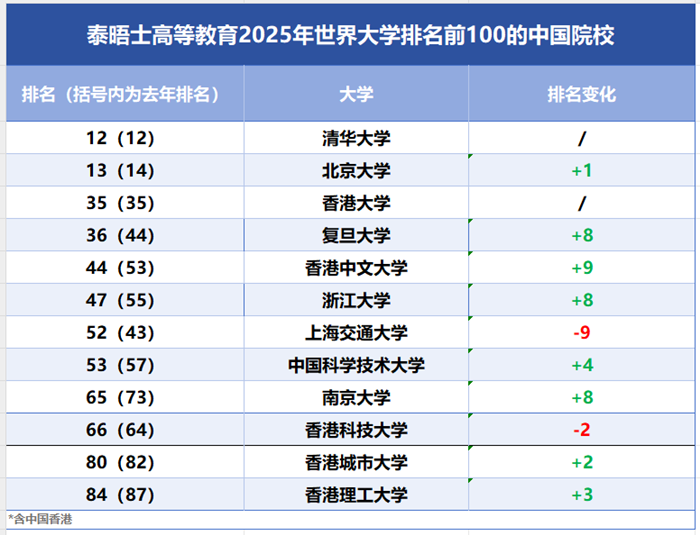
Task: Select the cell 53（57）
Action: (125, 365)
